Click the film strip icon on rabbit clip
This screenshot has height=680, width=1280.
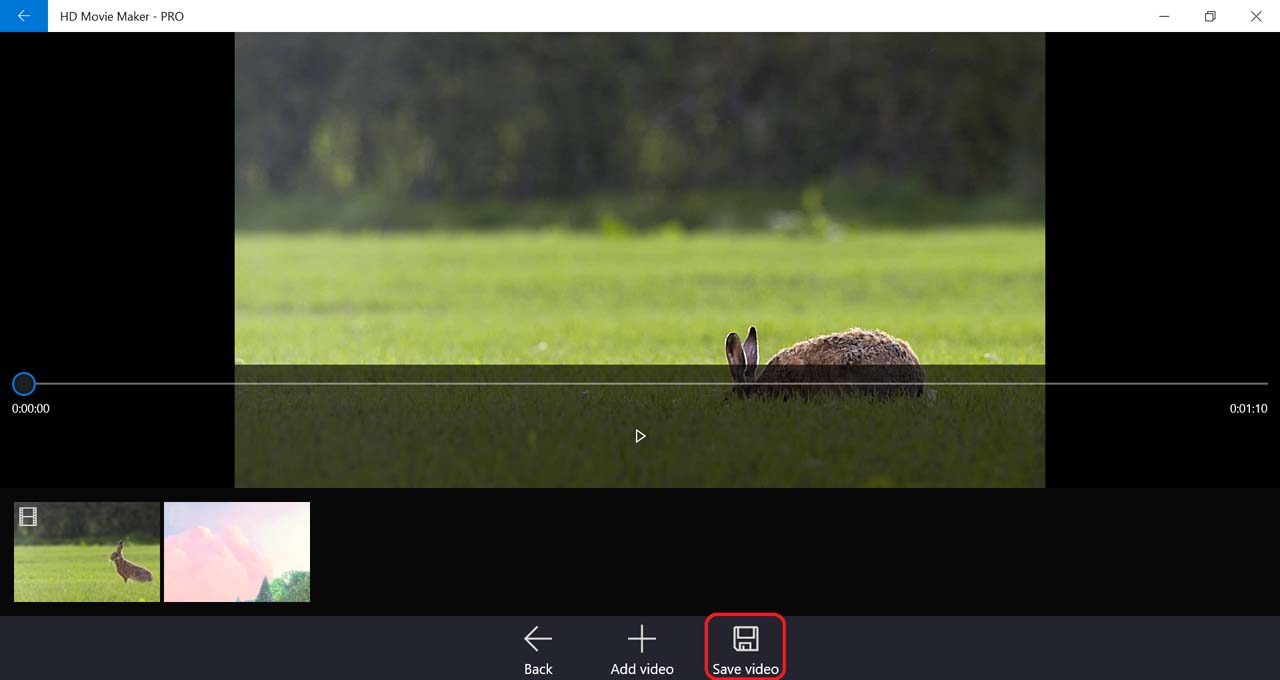pos(28,517)
